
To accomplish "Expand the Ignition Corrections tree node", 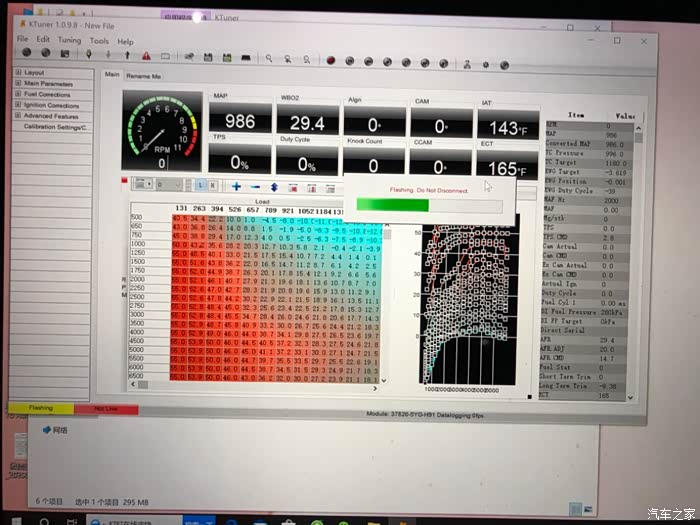I will (18, 105).
